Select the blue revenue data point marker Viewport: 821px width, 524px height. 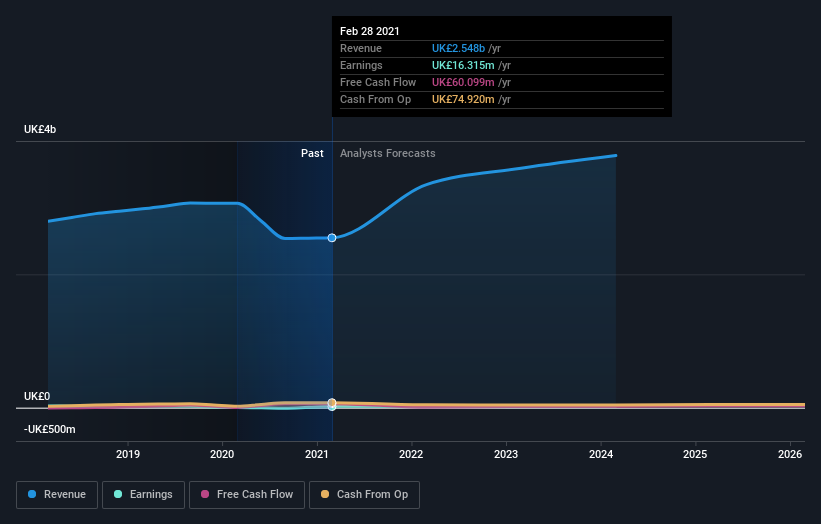(332, 238)
